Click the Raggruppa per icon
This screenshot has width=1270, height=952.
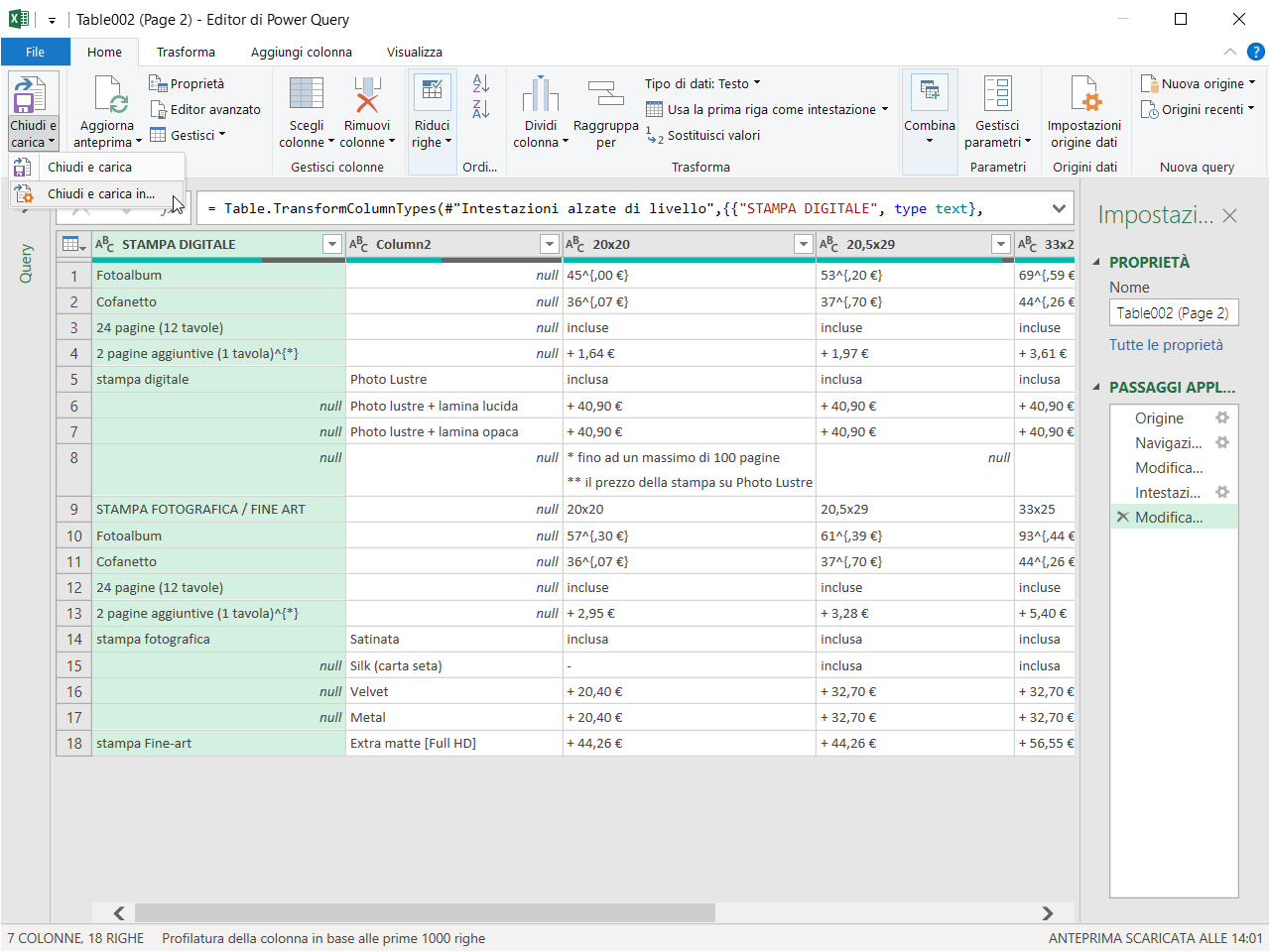click(605, 94)
